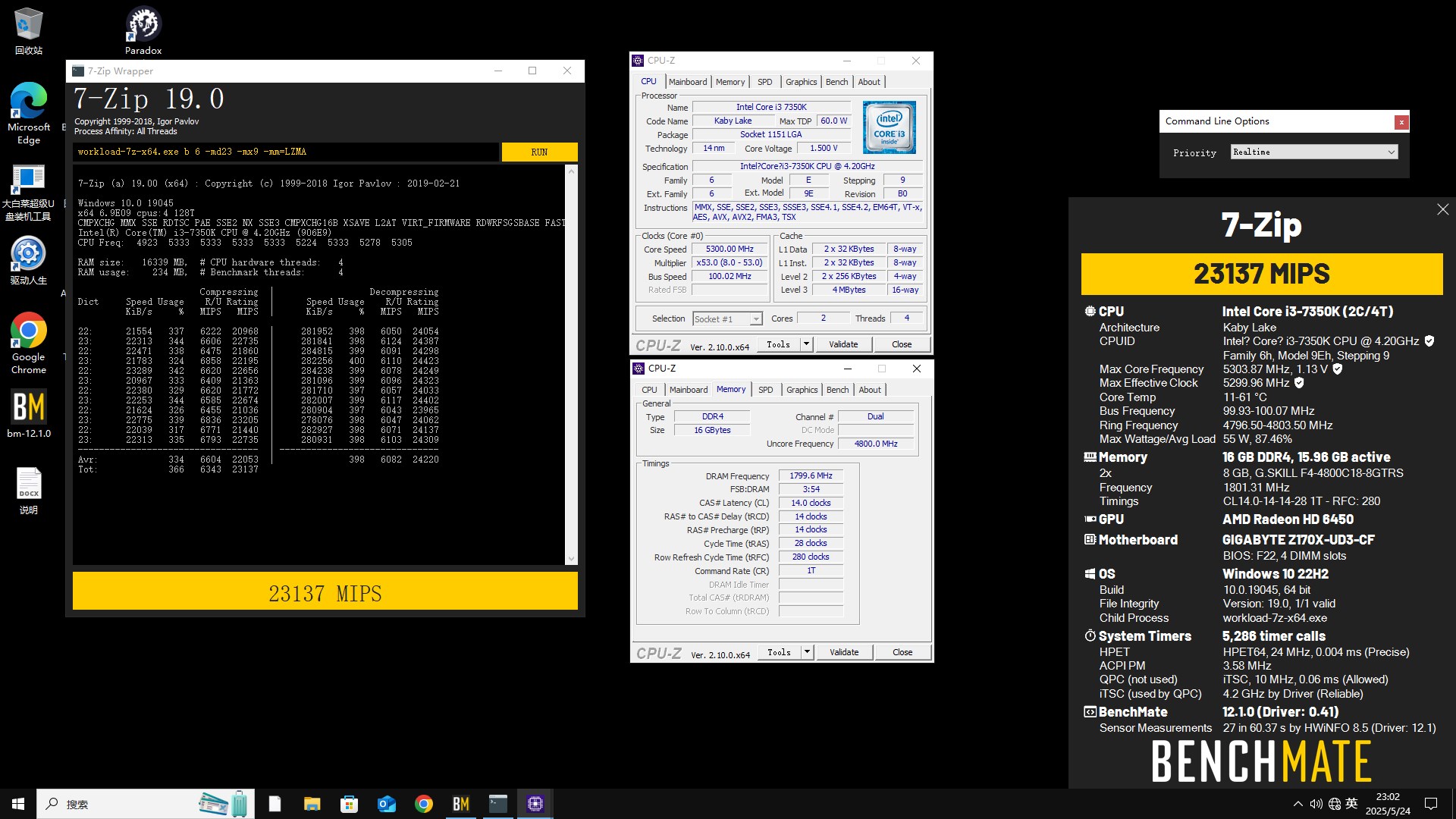Open SPD tab in upper CPU-Z window
The width and height of the screenshot is (1456, 819).
[x=765, y=82]
